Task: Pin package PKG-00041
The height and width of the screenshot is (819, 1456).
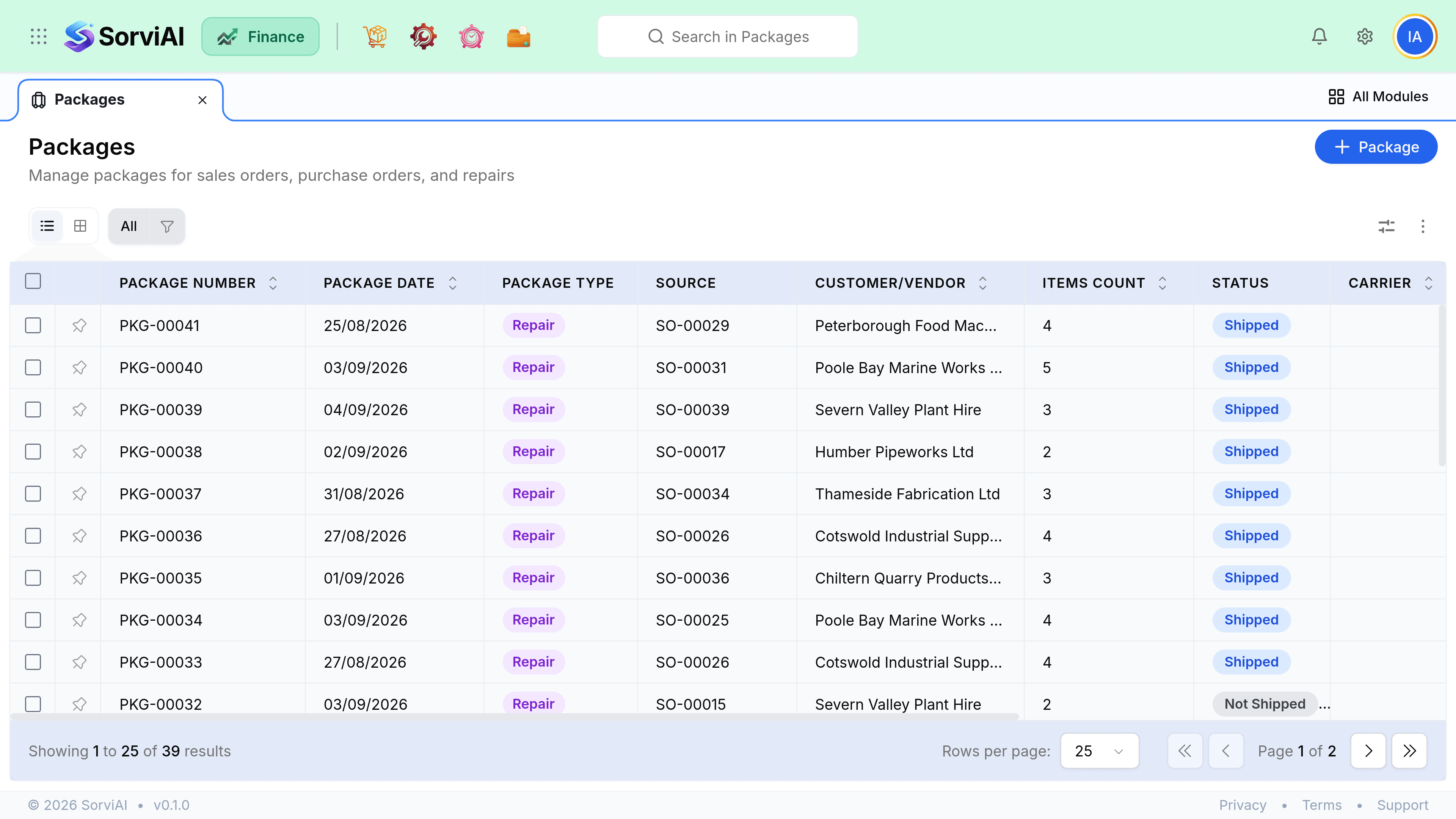Action: (x=79, y=326)
